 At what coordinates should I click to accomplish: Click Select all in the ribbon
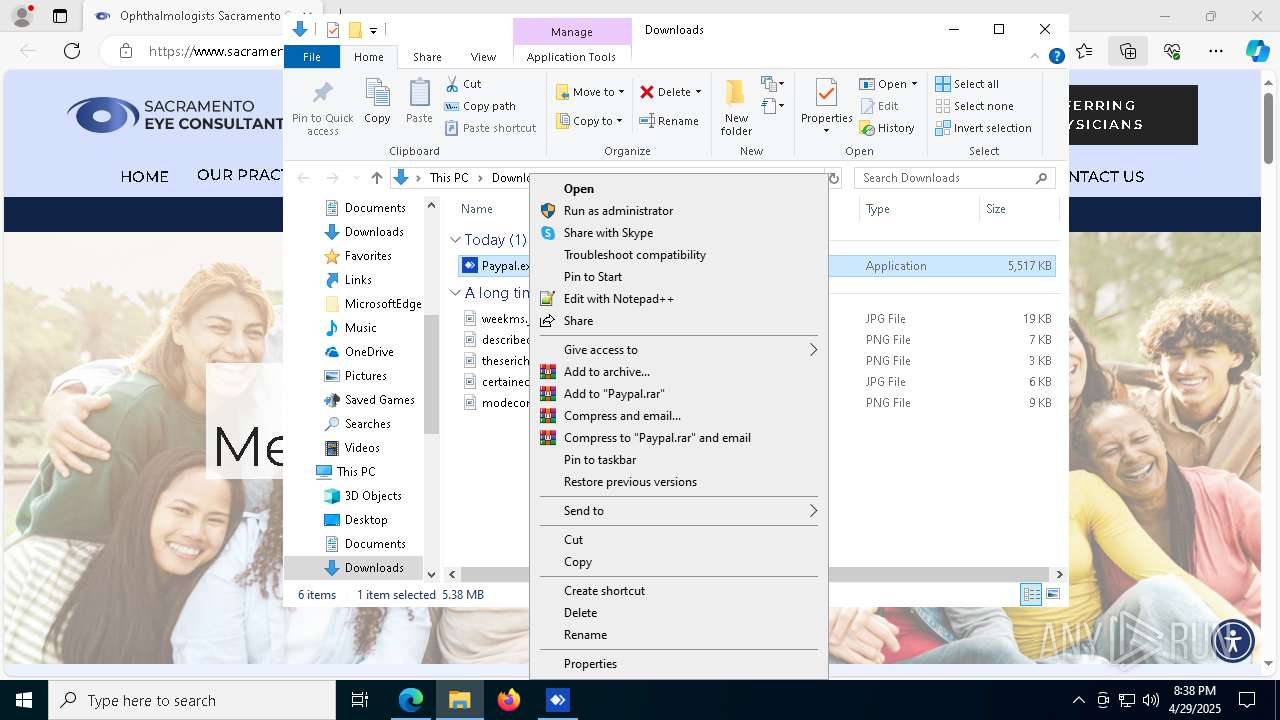tap(967, 84)
